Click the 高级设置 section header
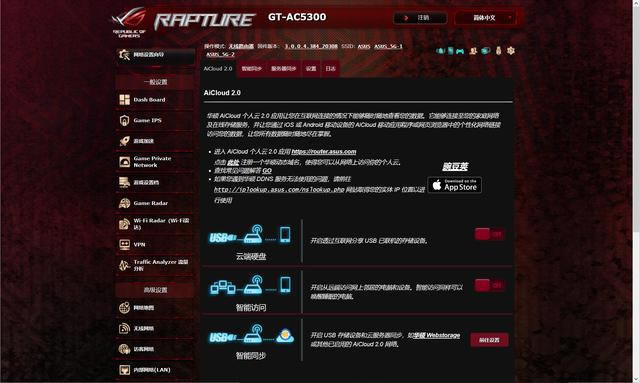This screenshot has width=640, height=383. tap(155, 290)
